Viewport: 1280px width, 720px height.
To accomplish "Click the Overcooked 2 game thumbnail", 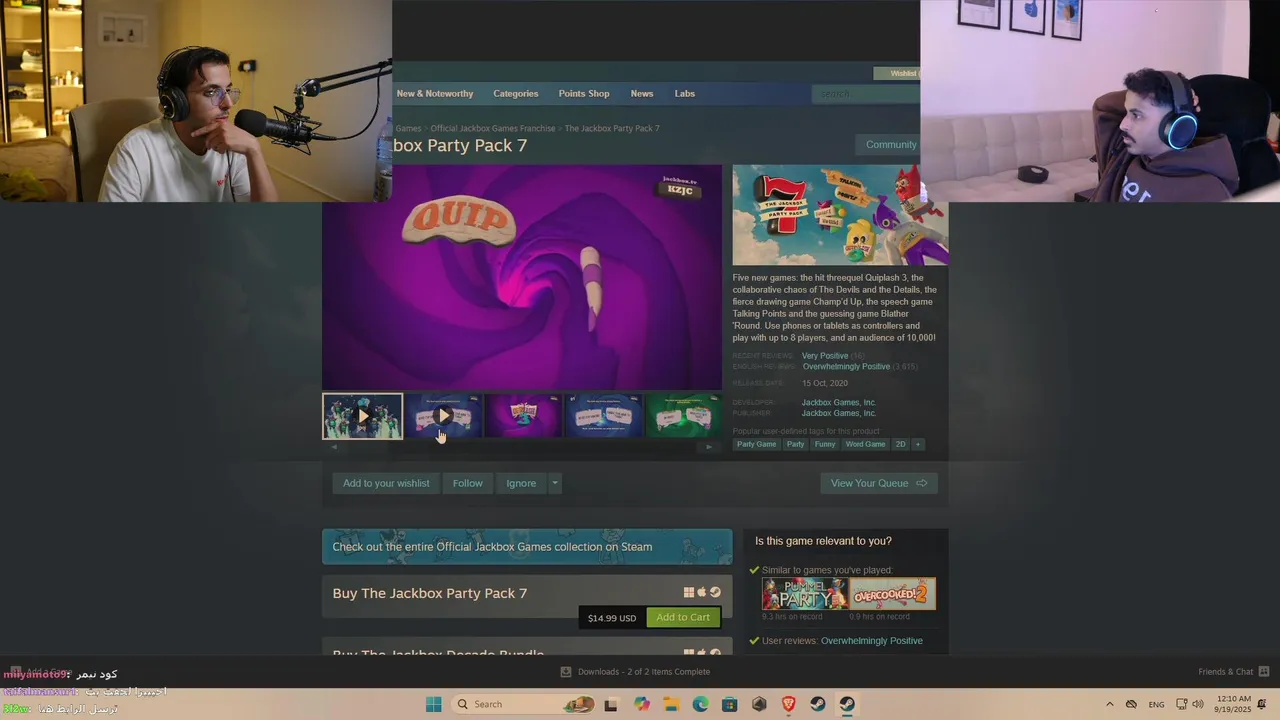I will (893, 593).
